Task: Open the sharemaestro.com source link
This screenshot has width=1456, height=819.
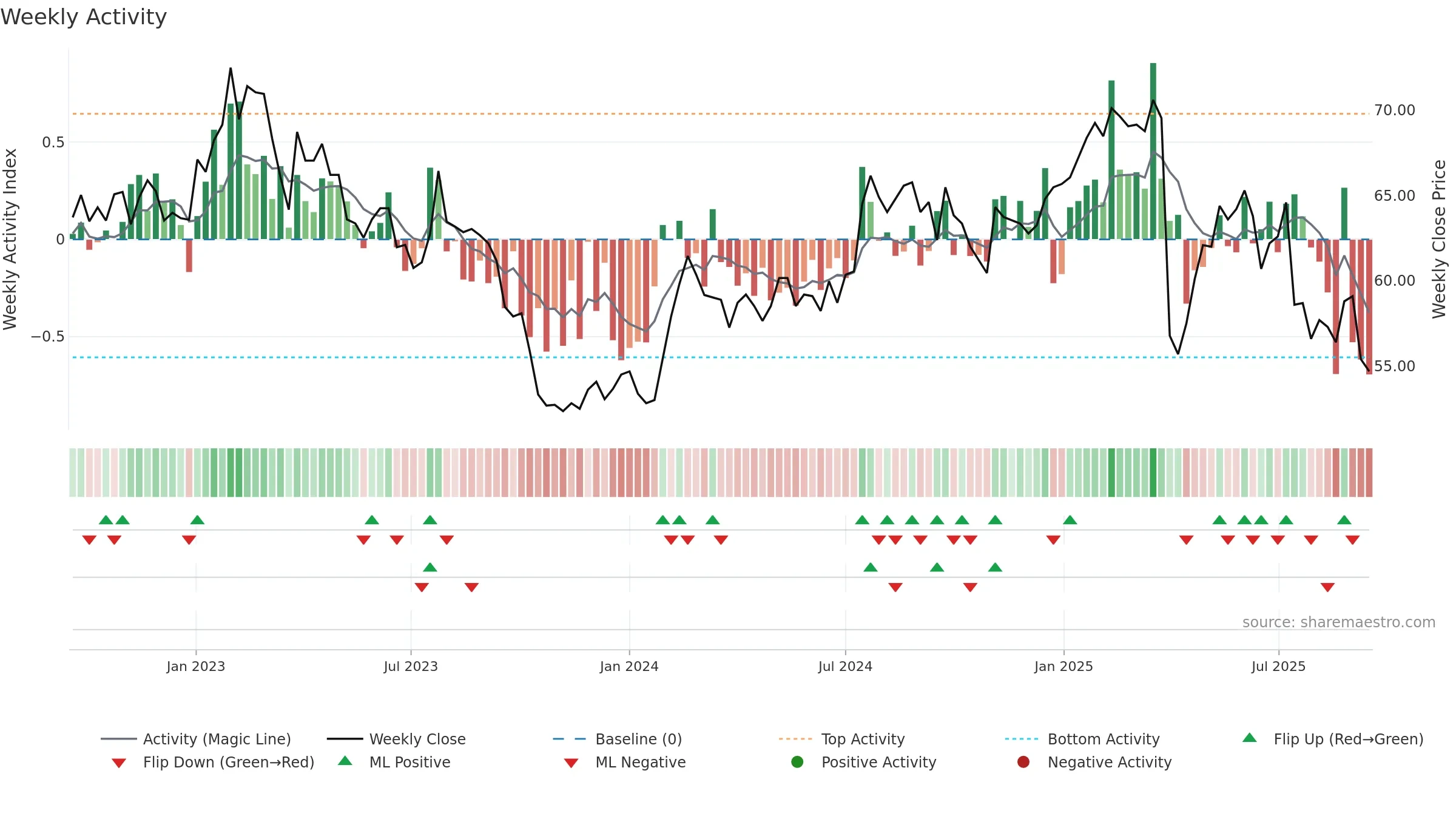Action: 1339,622
